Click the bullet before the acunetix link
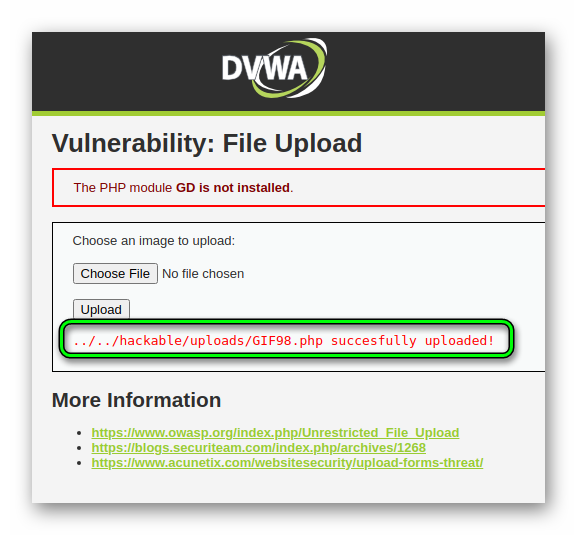 tap(79, 463)
